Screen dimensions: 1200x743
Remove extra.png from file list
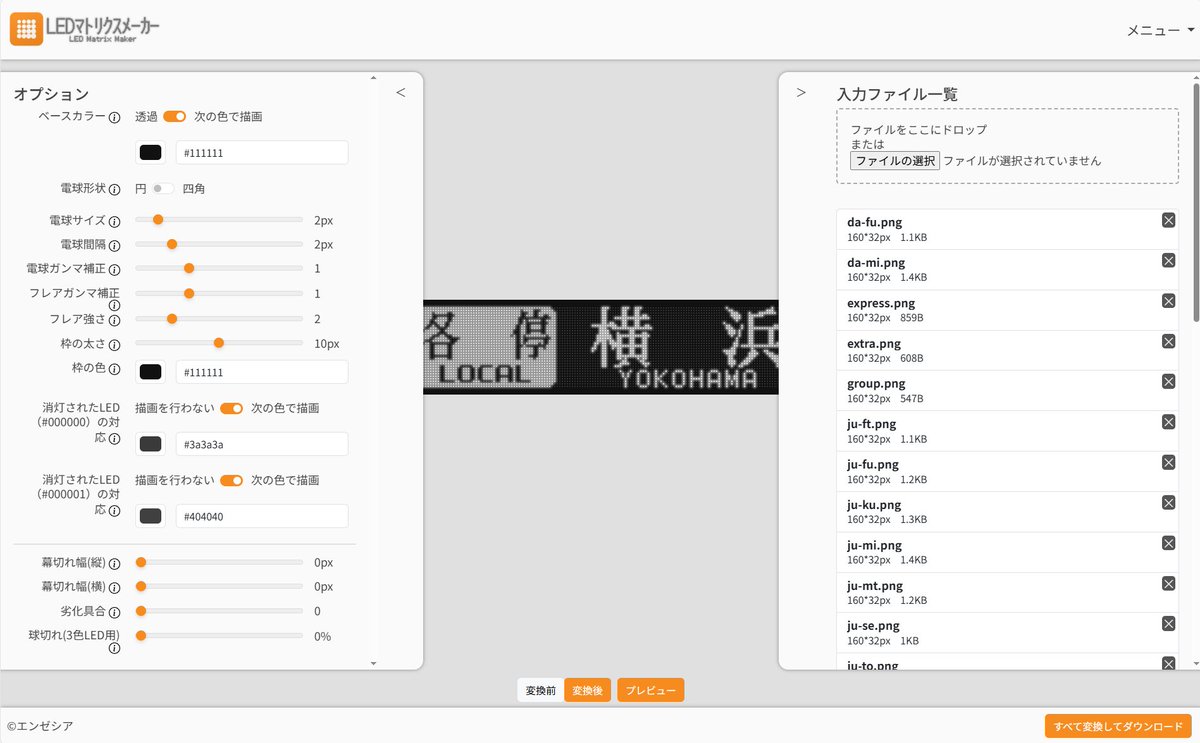point(1168,341)
